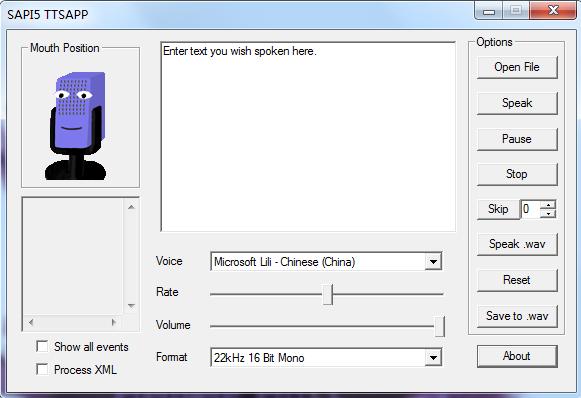This screenshot has height=398, width=581.
Task: Decrement the Skip value spinner down arrow
Action: point(548,214)
